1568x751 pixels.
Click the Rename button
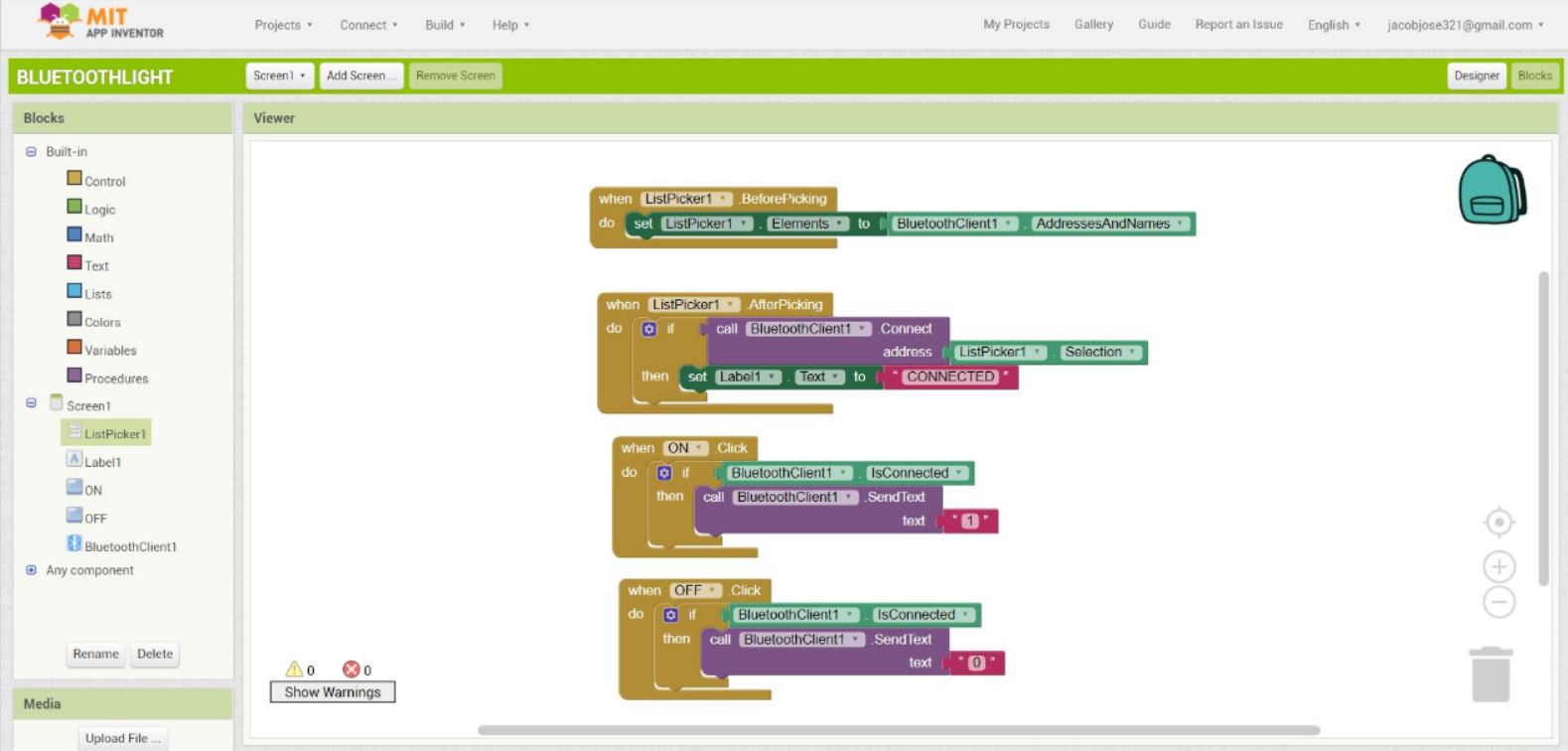pyautogui.click(x=95, y=654)
